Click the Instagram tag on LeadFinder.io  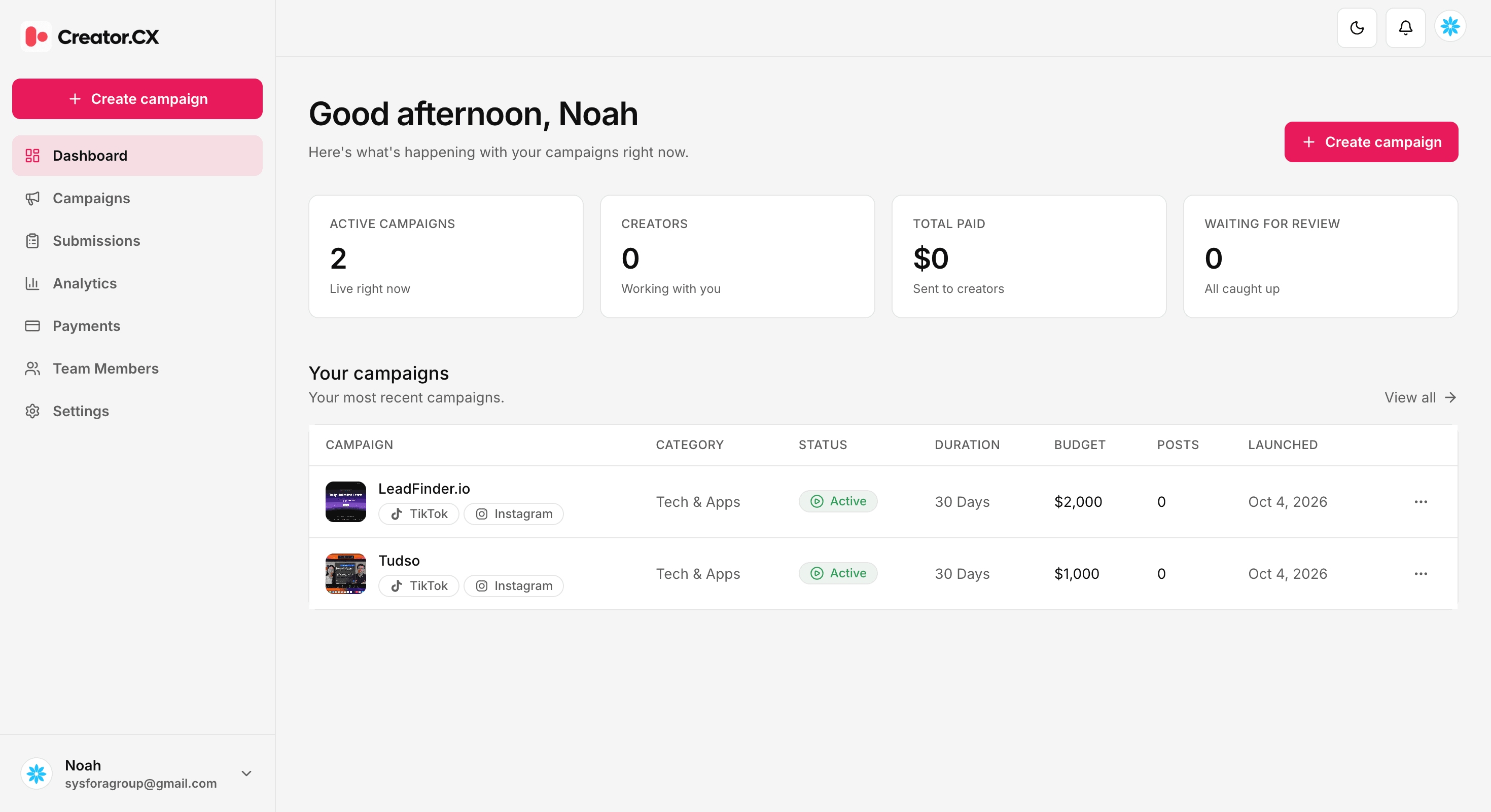coord(513,513)
